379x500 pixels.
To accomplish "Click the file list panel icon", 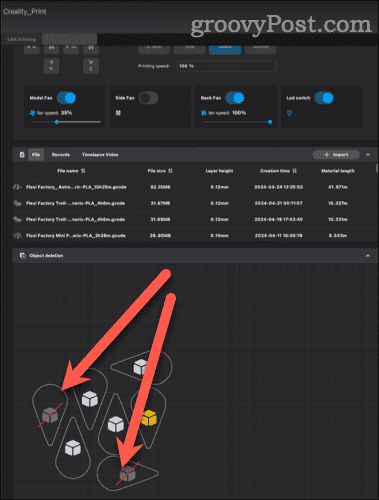I will point(22,155).
